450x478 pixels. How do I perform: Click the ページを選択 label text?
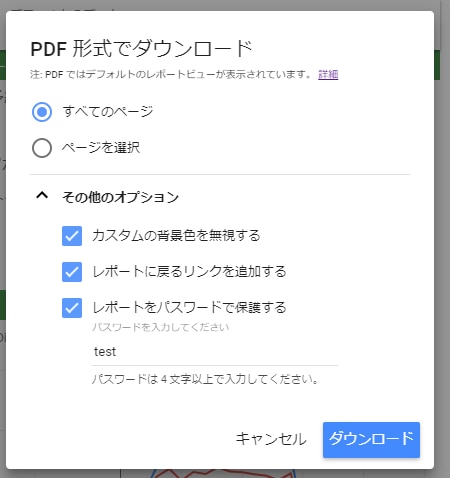point(101,148)
